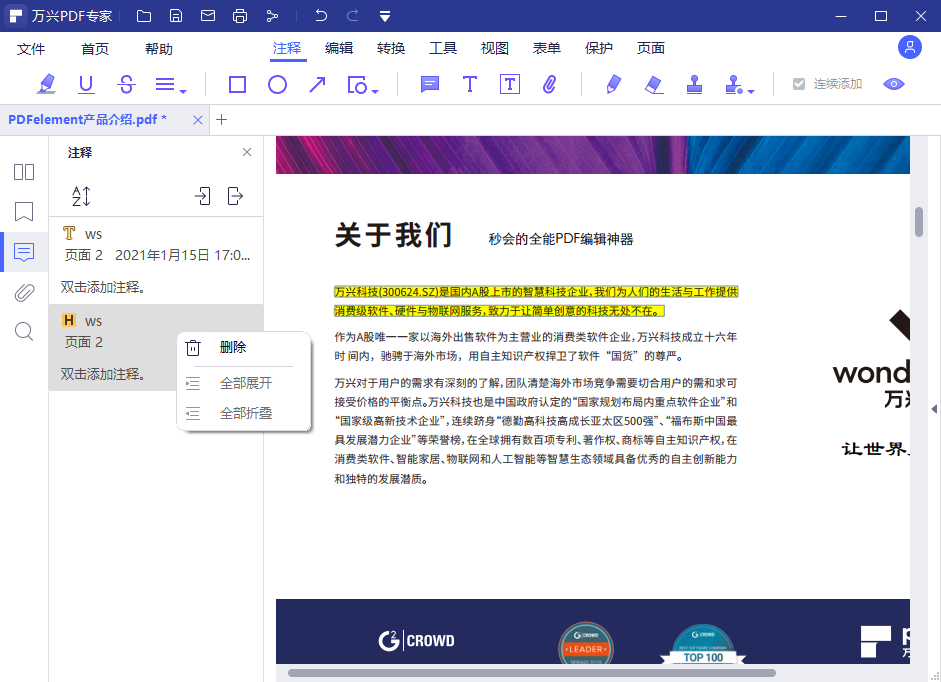The image size is (941, 682).
Task: Expand the right side panel arrow
Action: point(934,409)
